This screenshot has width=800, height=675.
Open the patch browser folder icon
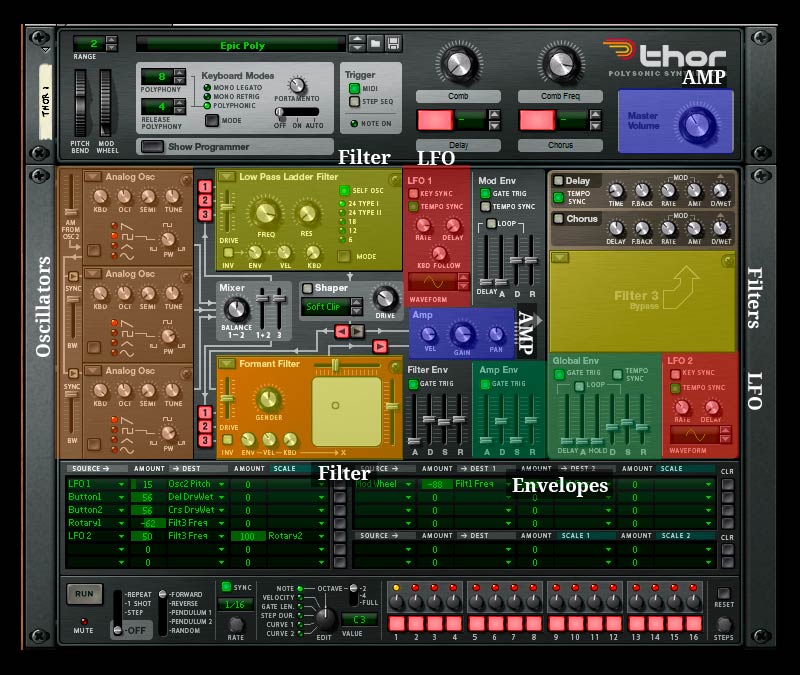376,43
